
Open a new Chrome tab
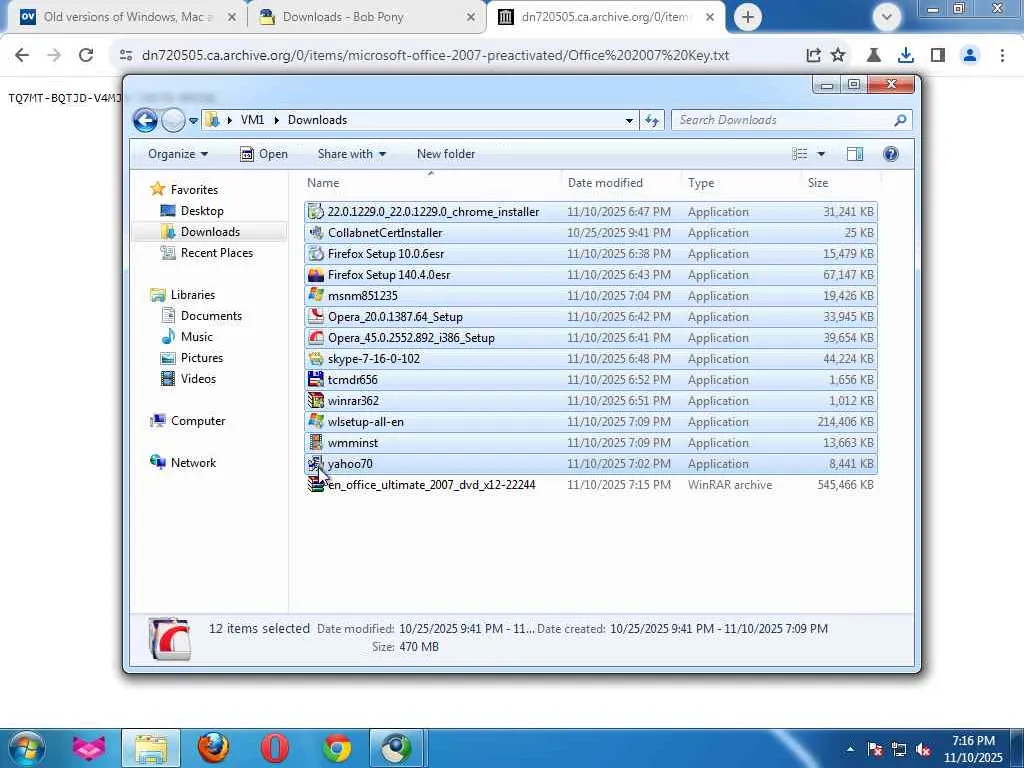pyautogui.click(x=748, y=17)
